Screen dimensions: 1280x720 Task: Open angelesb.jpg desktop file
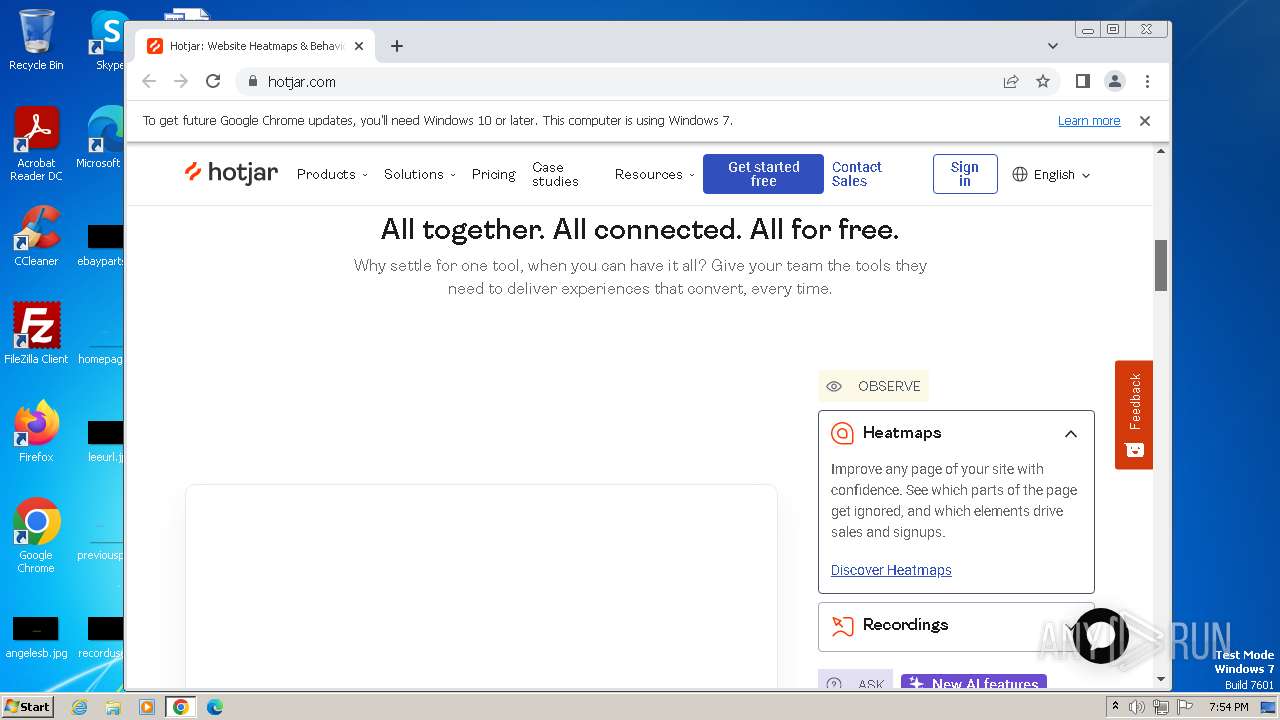[x=36, y=638]
